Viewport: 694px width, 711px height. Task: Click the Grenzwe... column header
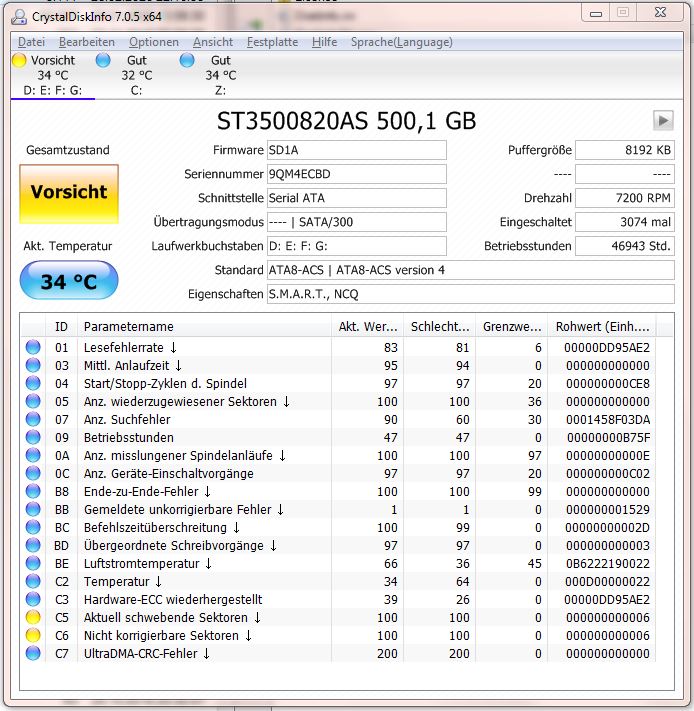tap(512, 326)
